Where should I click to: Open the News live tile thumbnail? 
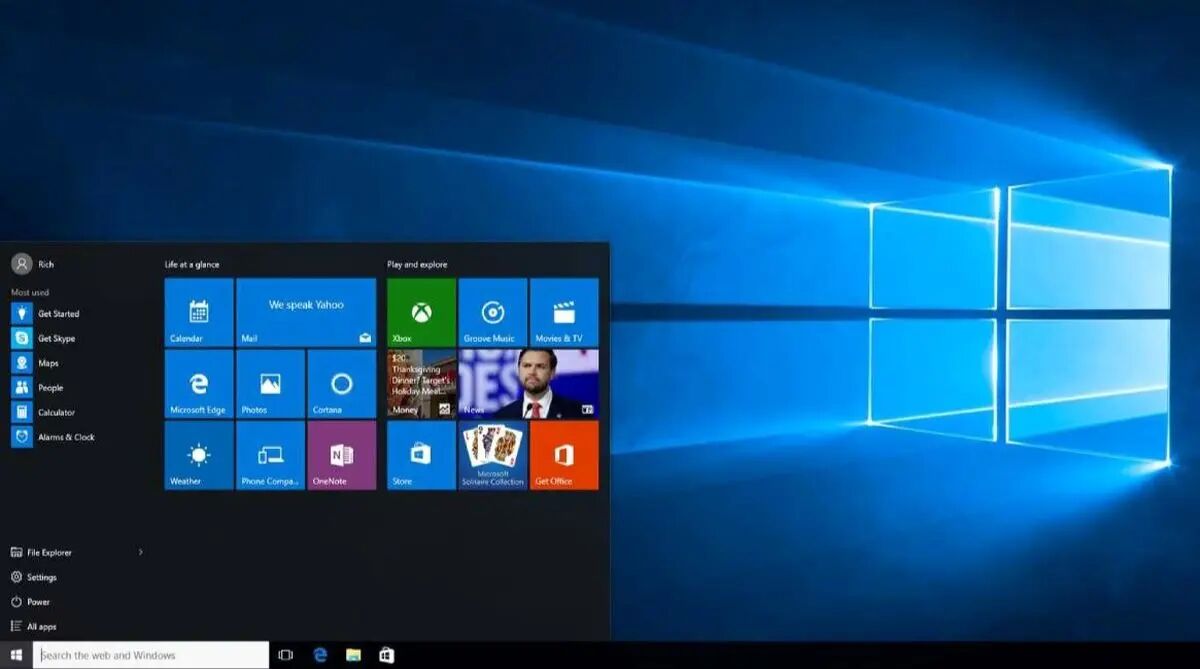click(528, 383)
